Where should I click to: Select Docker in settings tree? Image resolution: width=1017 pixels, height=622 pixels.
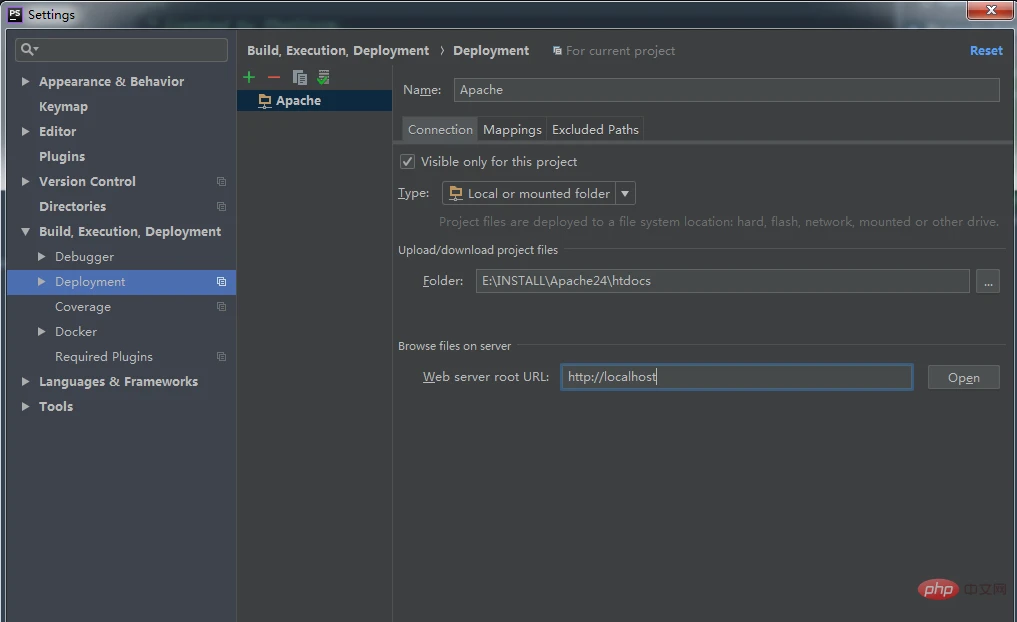click(76, 331)
